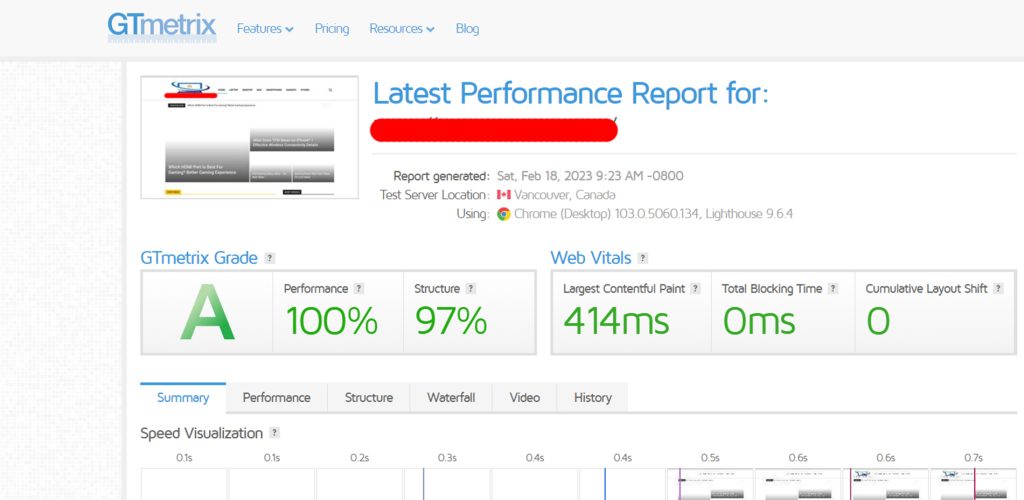The image size is (1024, 500).
Task: Select the Summary tab
Action: tap(183, 398)
